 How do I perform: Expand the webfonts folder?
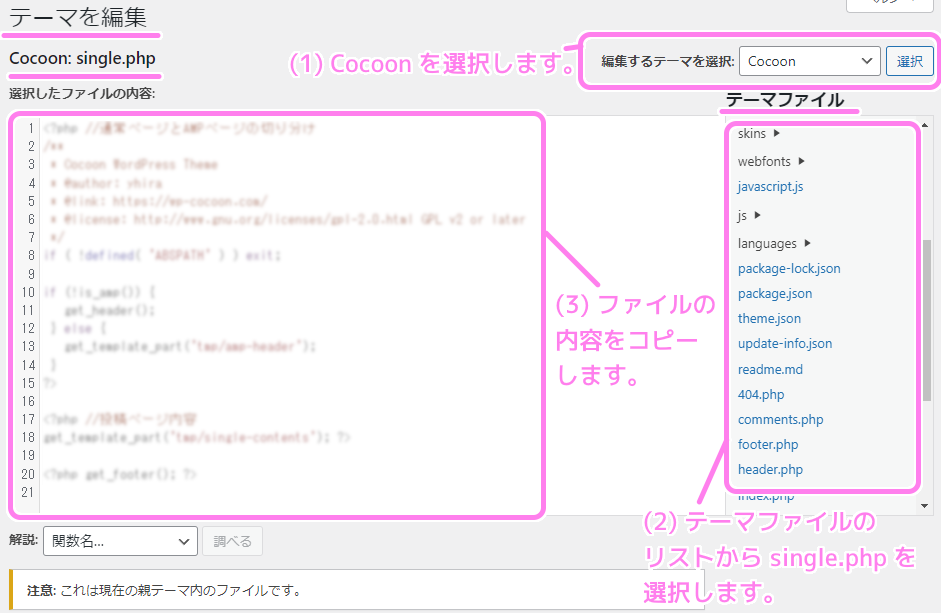pos(771,161)
